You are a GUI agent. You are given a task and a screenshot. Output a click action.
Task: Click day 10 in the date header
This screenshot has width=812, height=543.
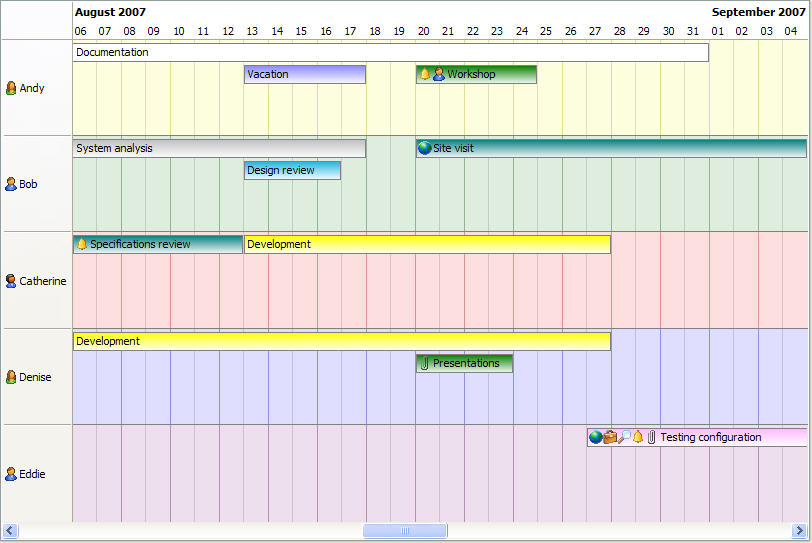coord(179,31)
